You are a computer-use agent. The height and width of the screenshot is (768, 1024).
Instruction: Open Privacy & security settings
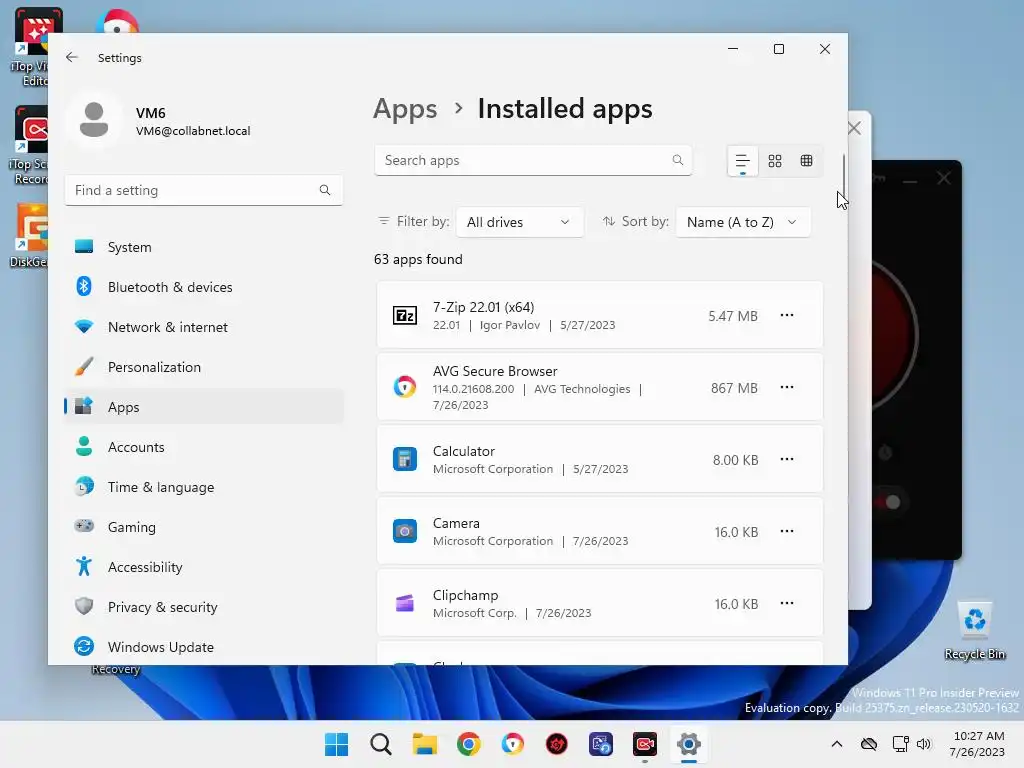click(204, 607)
